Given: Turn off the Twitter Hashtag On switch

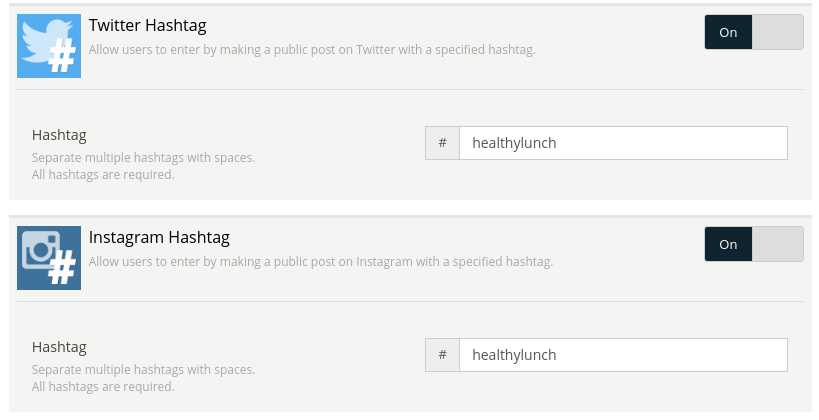Looking at the screenshot, I should point(754,32).
